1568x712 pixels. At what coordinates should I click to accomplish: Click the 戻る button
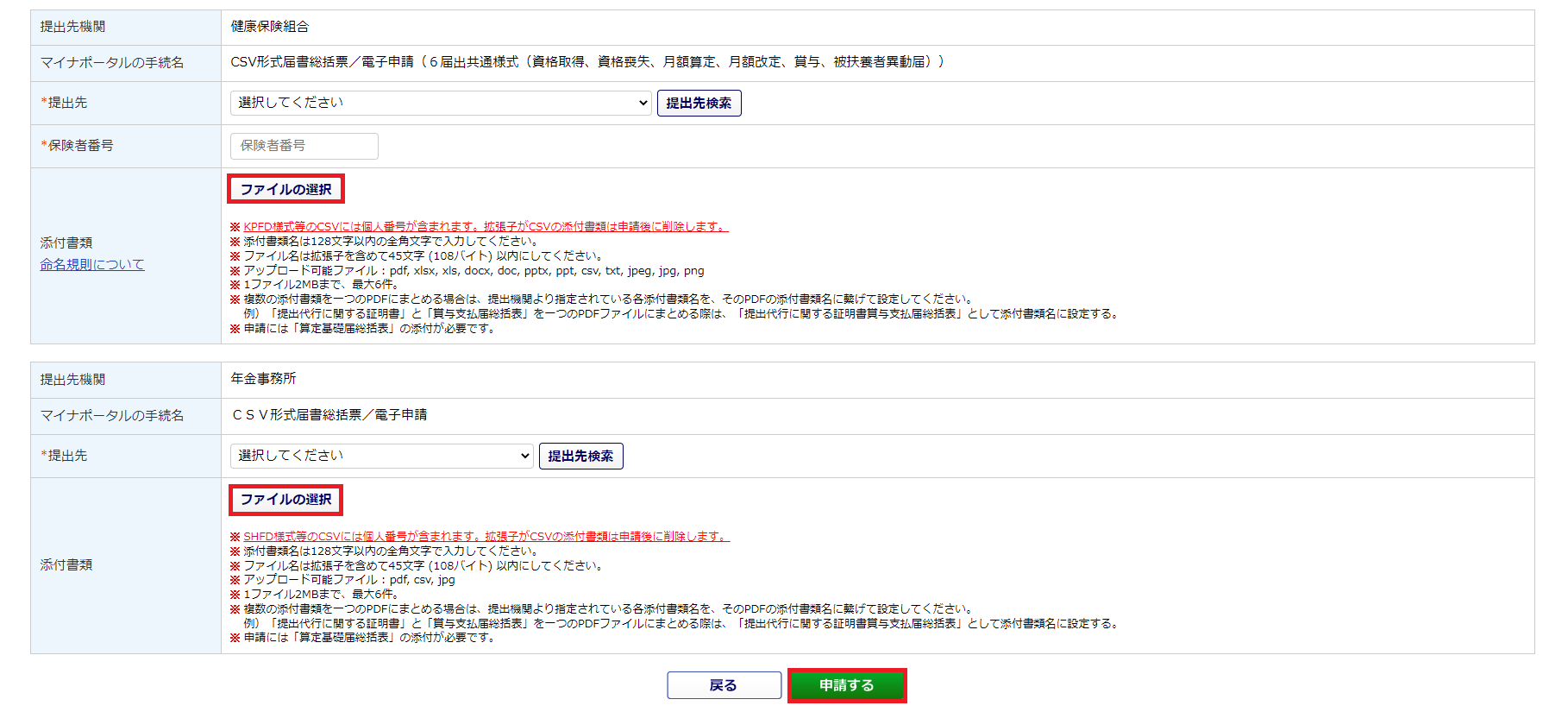[724, 685]
